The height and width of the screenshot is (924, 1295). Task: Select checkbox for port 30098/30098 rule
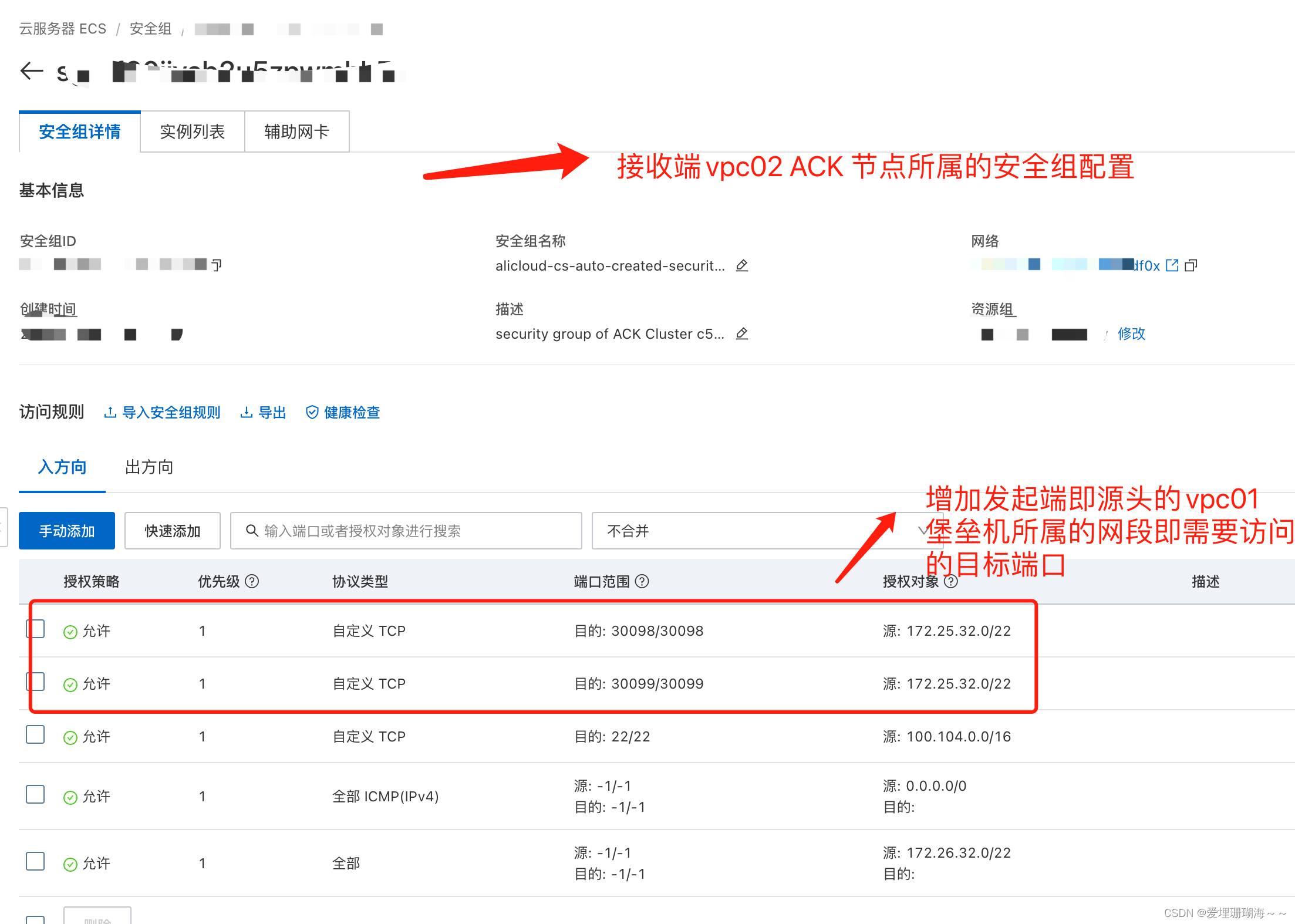click(35, 628)
